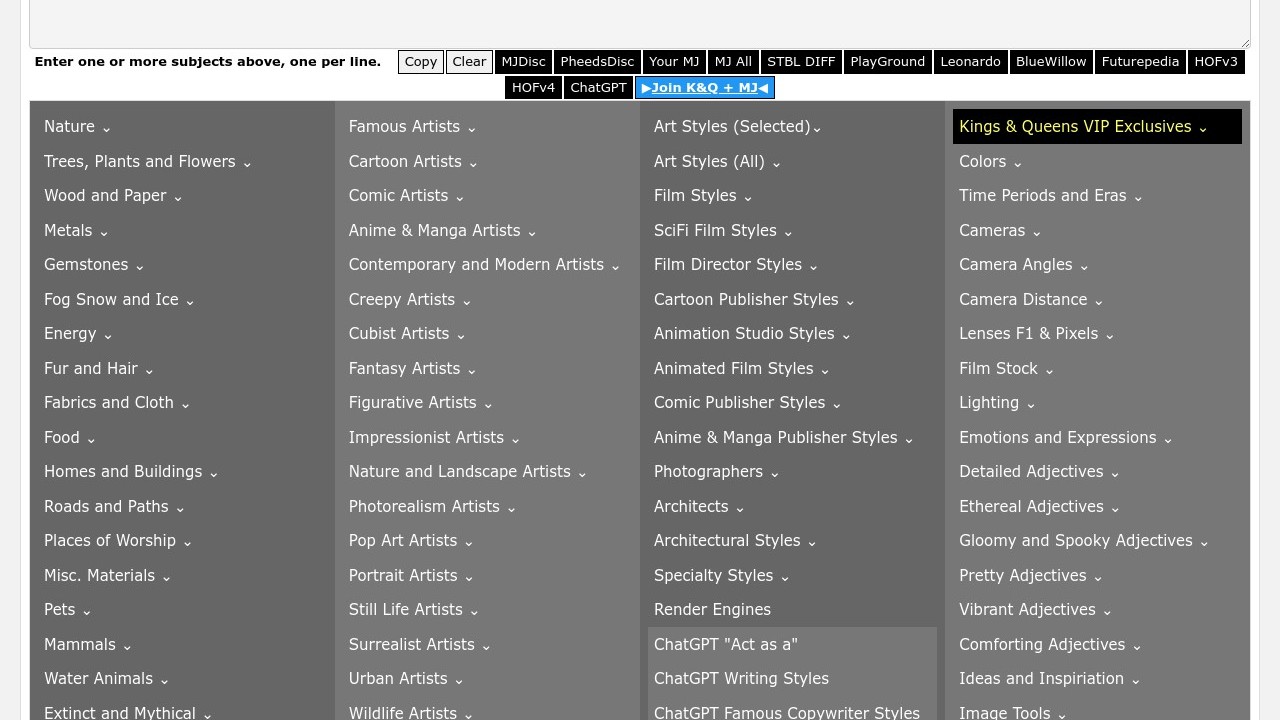Expand the Gemstones category

(94, 265)
